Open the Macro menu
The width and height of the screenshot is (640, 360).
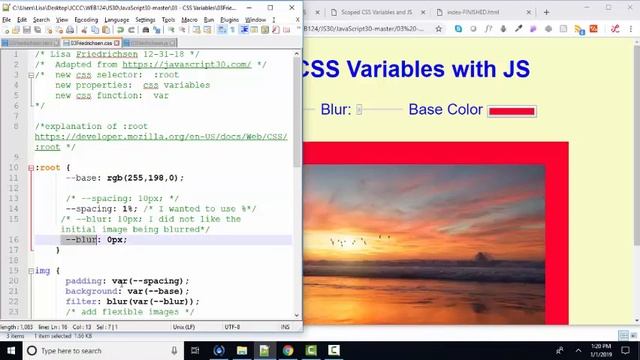coord(189,20)
